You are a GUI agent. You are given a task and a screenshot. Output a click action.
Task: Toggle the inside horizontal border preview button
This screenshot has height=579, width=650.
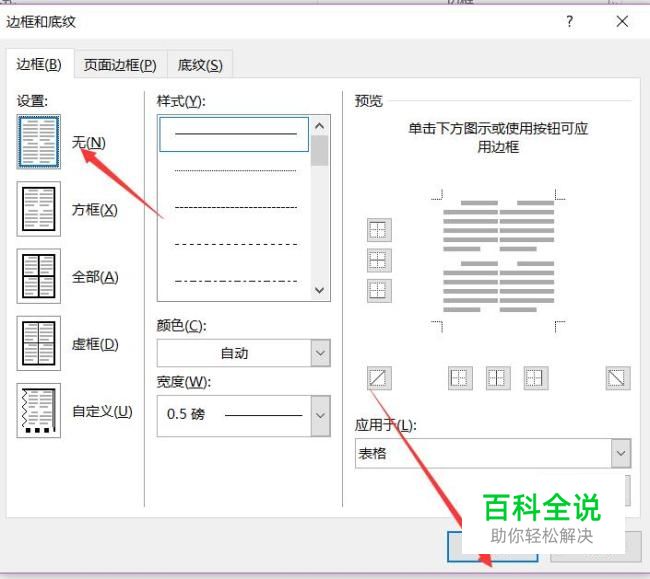(x=379, y=260)
